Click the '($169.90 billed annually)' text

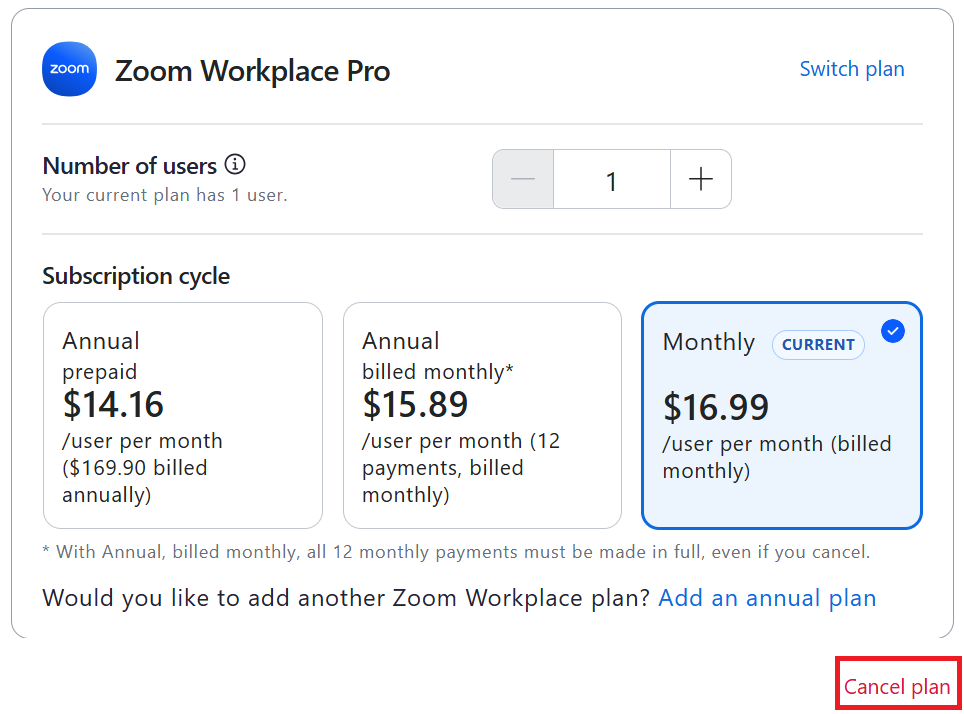click(135, 481)
